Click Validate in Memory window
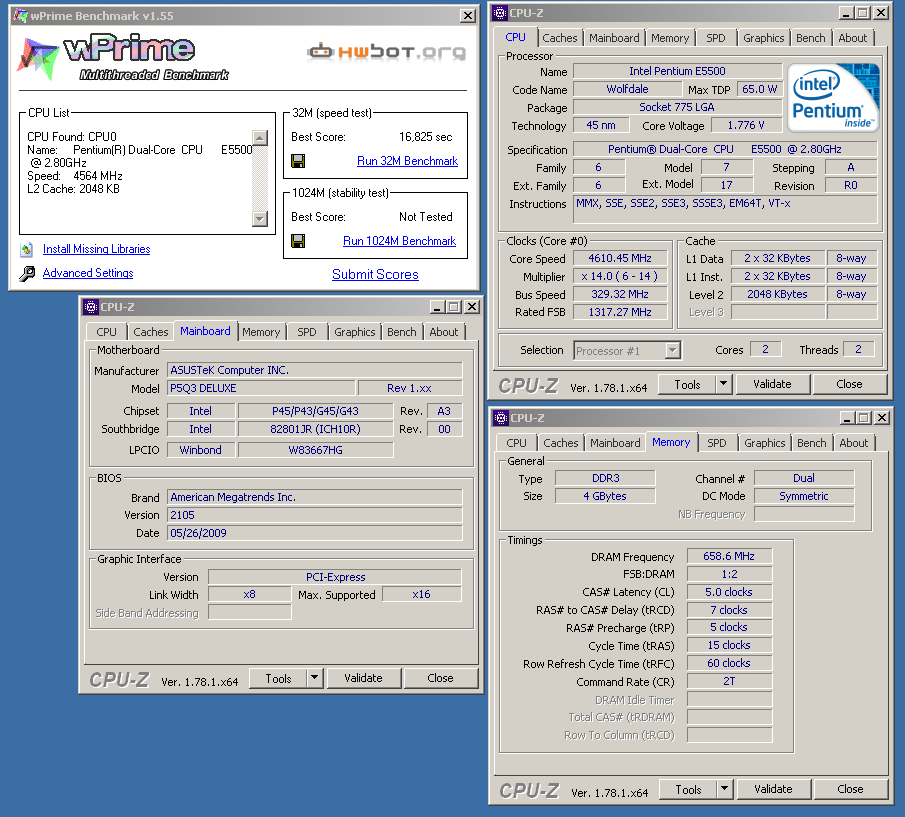This screenshot has width=905, height=817. [773, 789]
